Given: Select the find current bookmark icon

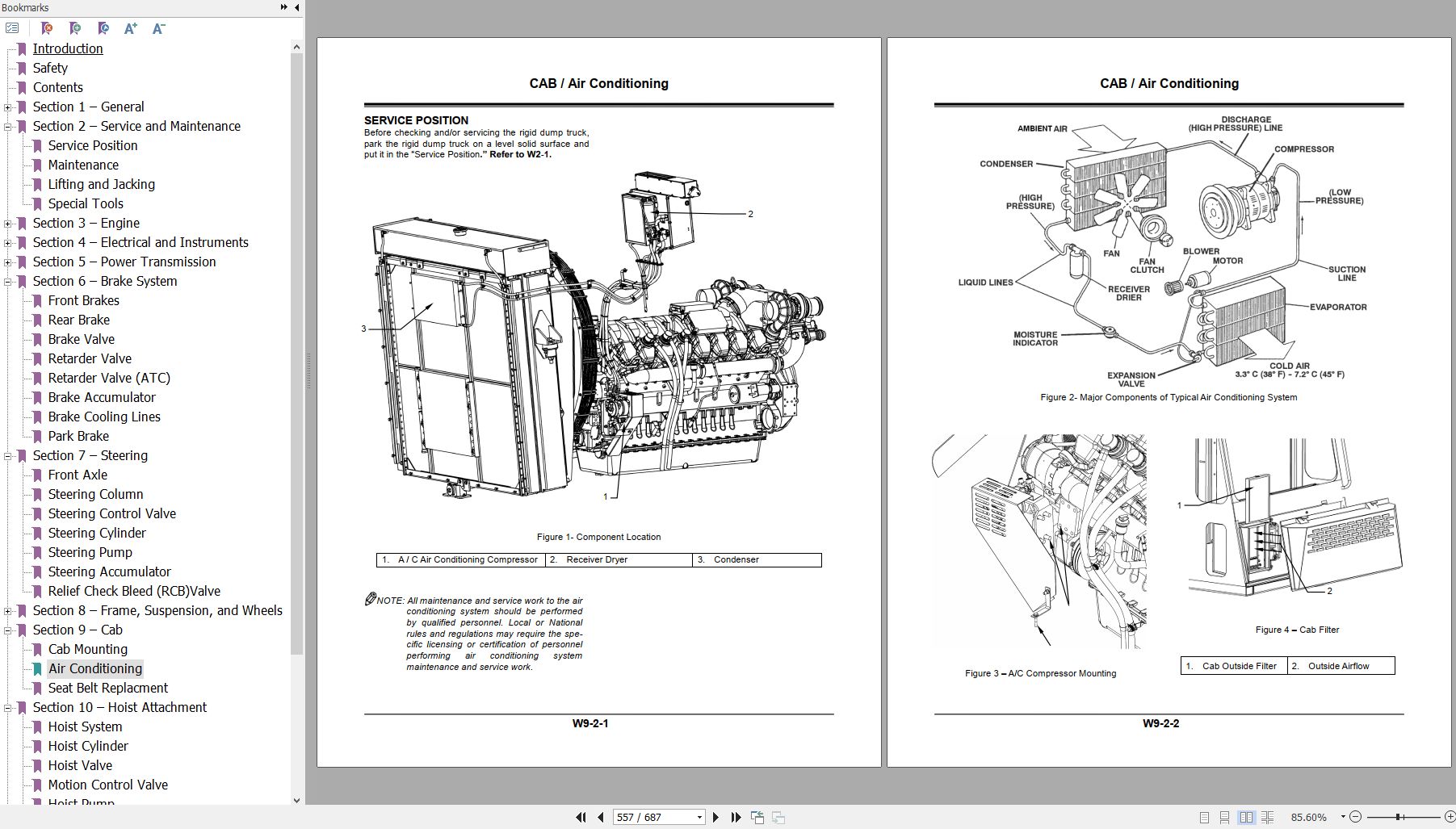Looking at the screenshot, I should point(103,28).
